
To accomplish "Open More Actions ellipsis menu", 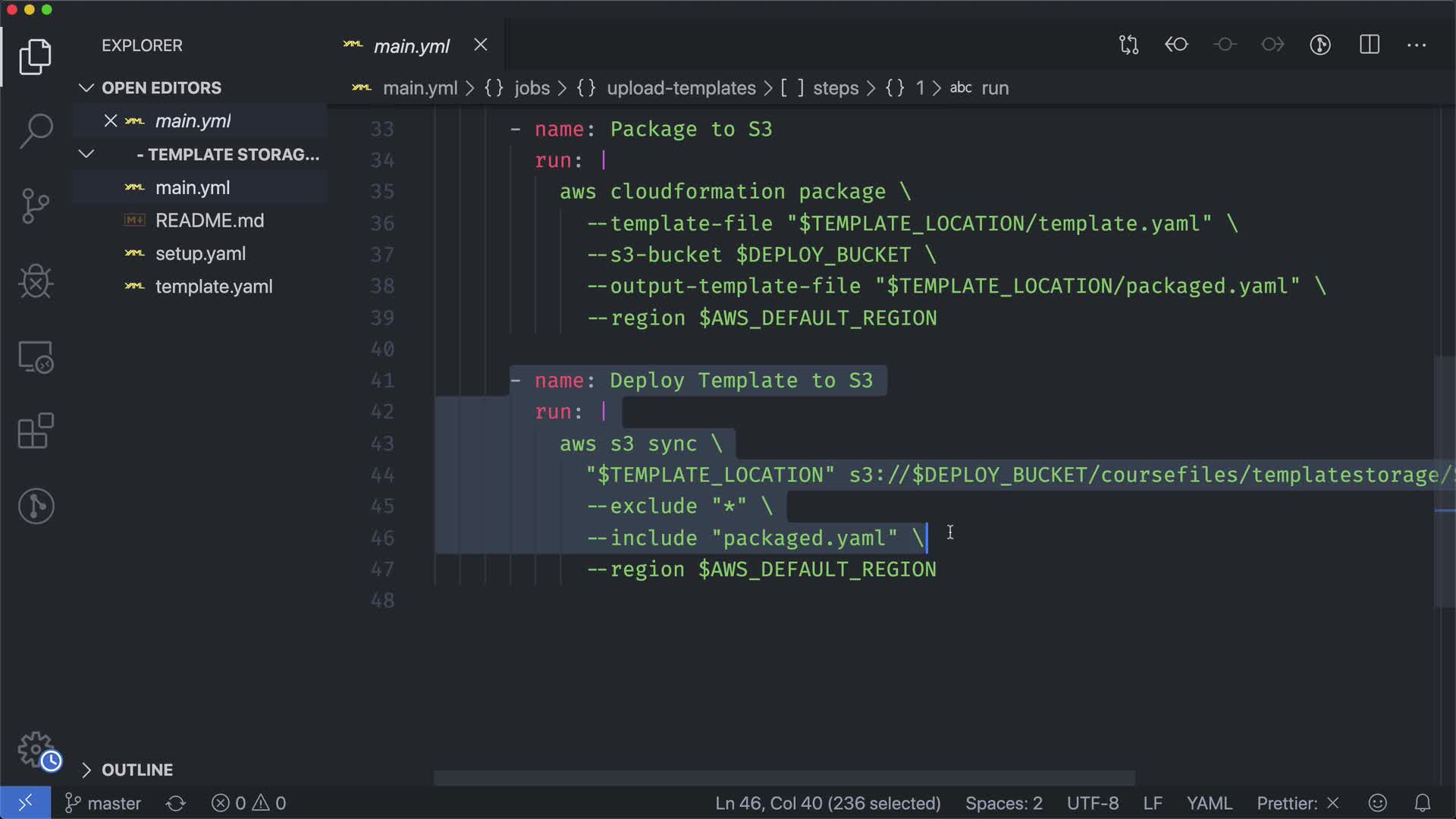I will point(1416,45).
